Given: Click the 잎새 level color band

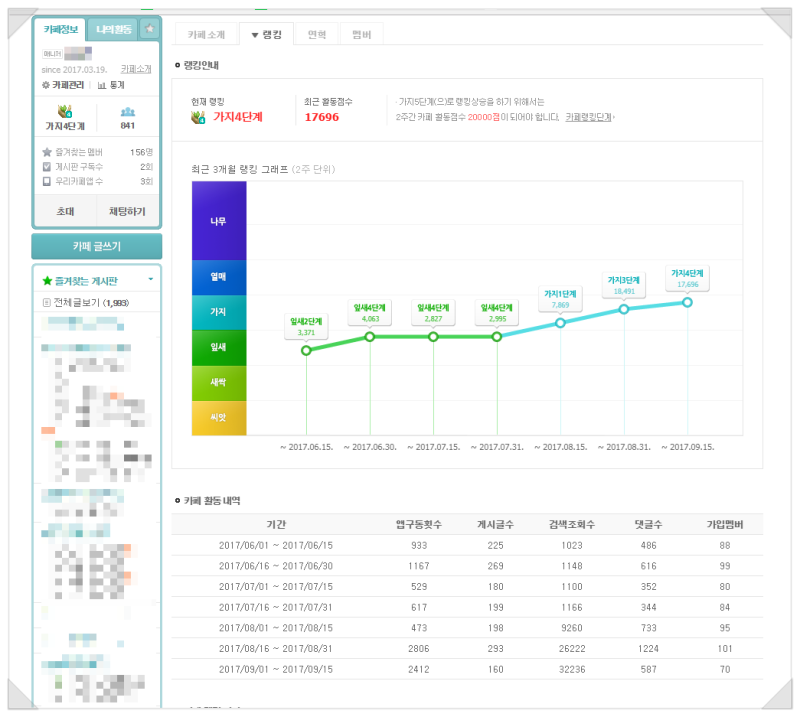Looking at the screenshot, I should 219,348.
